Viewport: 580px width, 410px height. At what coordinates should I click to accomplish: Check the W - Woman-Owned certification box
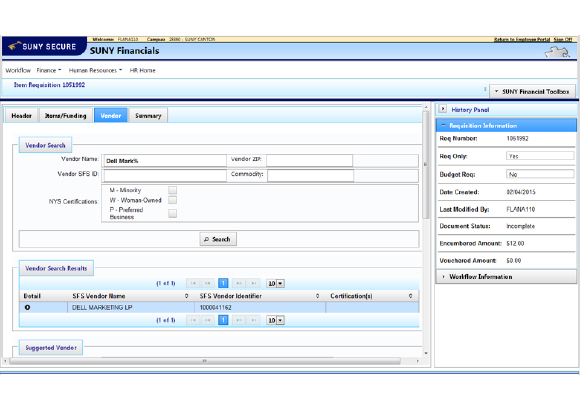click(172, 200)
